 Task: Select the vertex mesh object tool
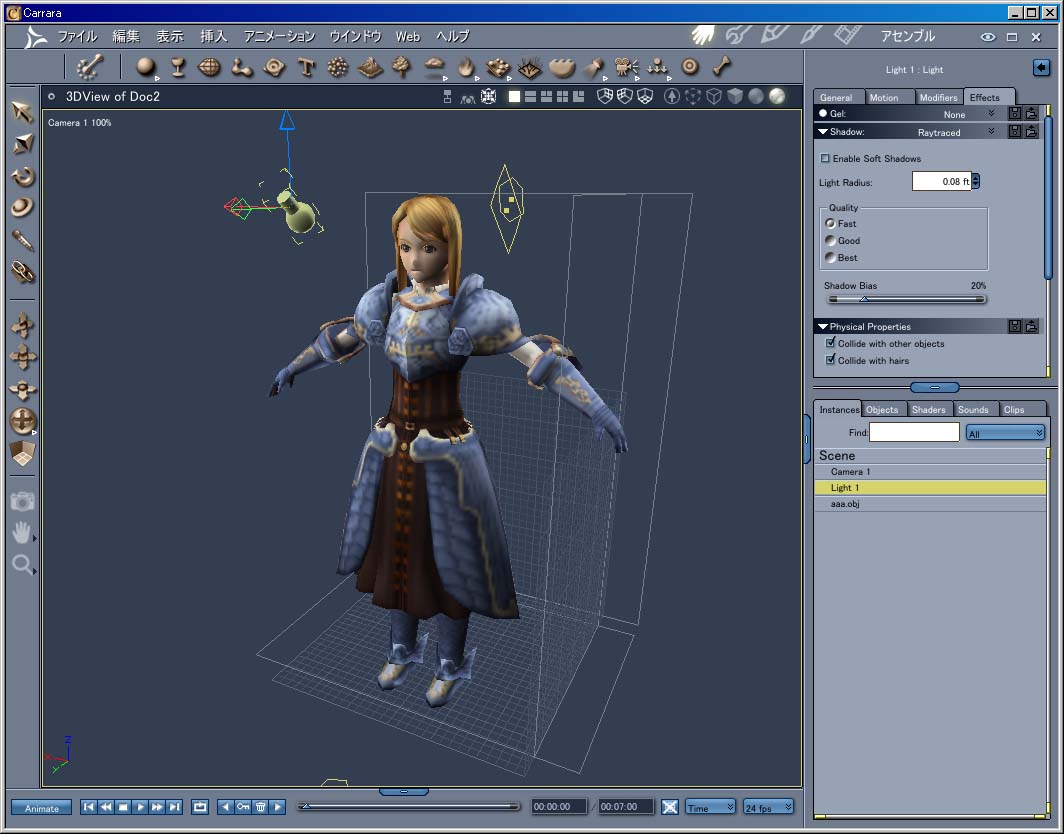[x=209, y=67]
